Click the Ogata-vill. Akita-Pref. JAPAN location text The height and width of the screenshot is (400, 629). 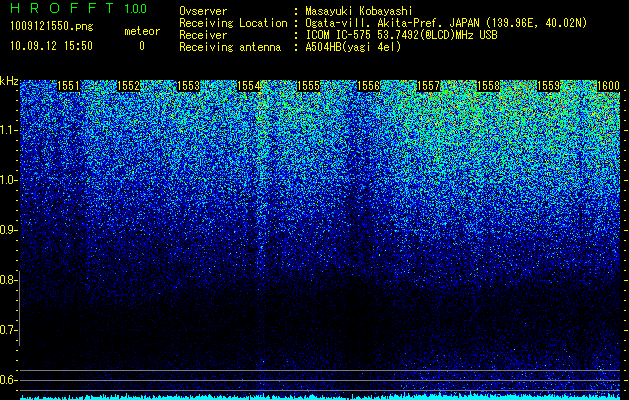click(446, 23)
